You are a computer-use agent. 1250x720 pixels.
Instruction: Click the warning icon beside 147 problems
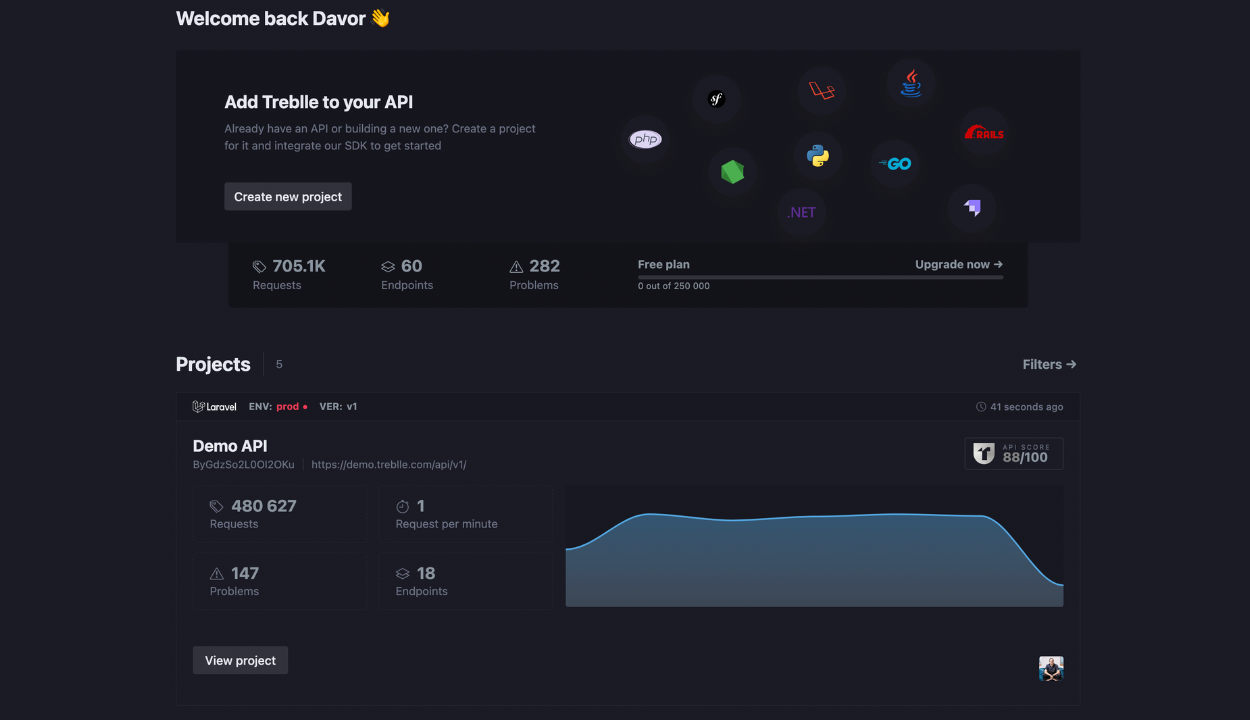[217, 574]
